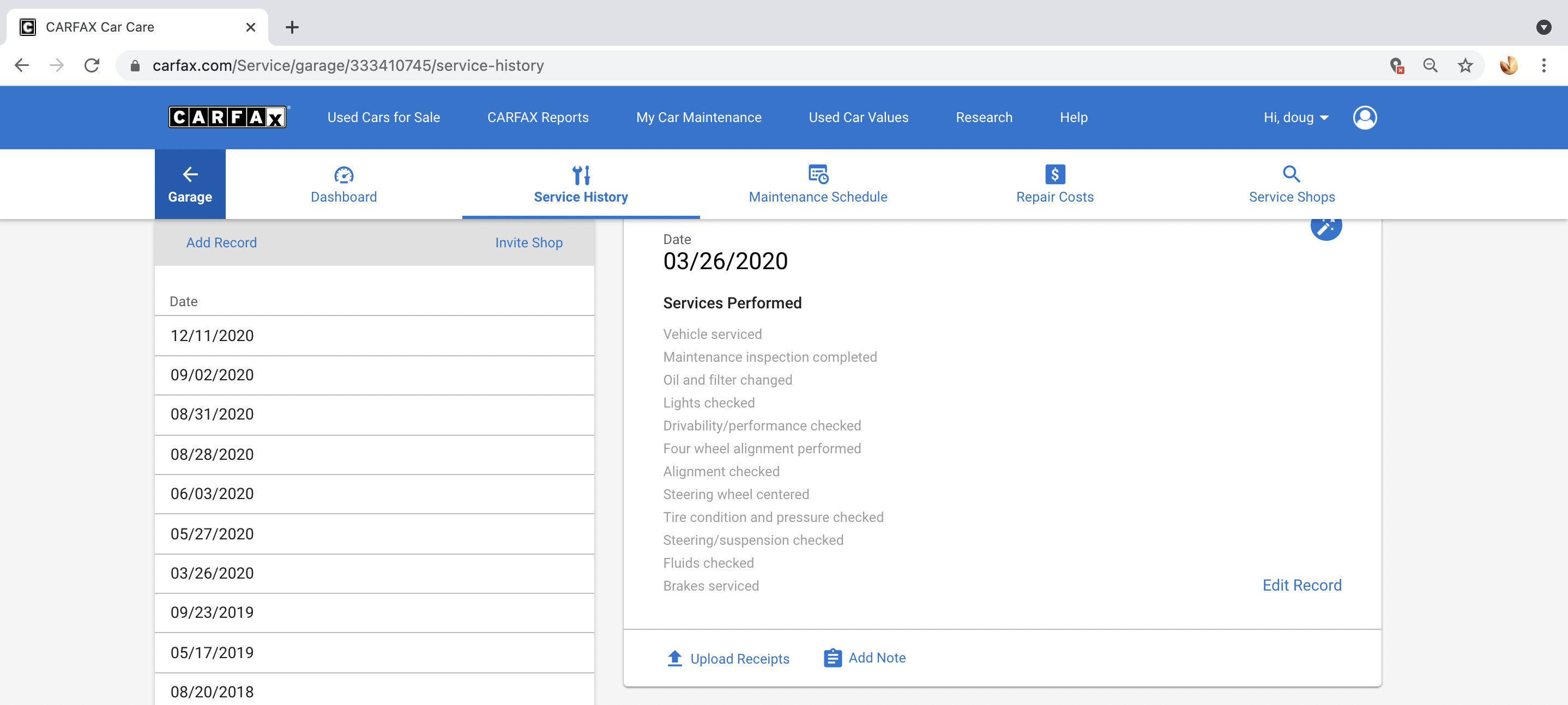Click the Garage back arrow icon
Viewport: 1568px width, 705px height.
[x=190, y=174]
